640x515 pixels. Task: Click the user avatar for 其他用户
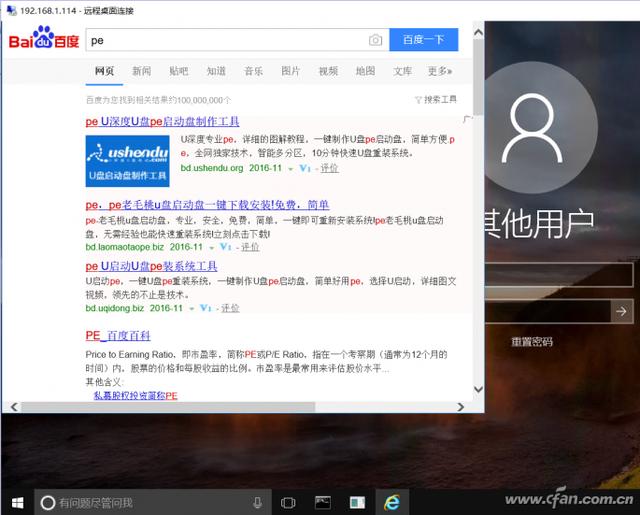point(533,127)
